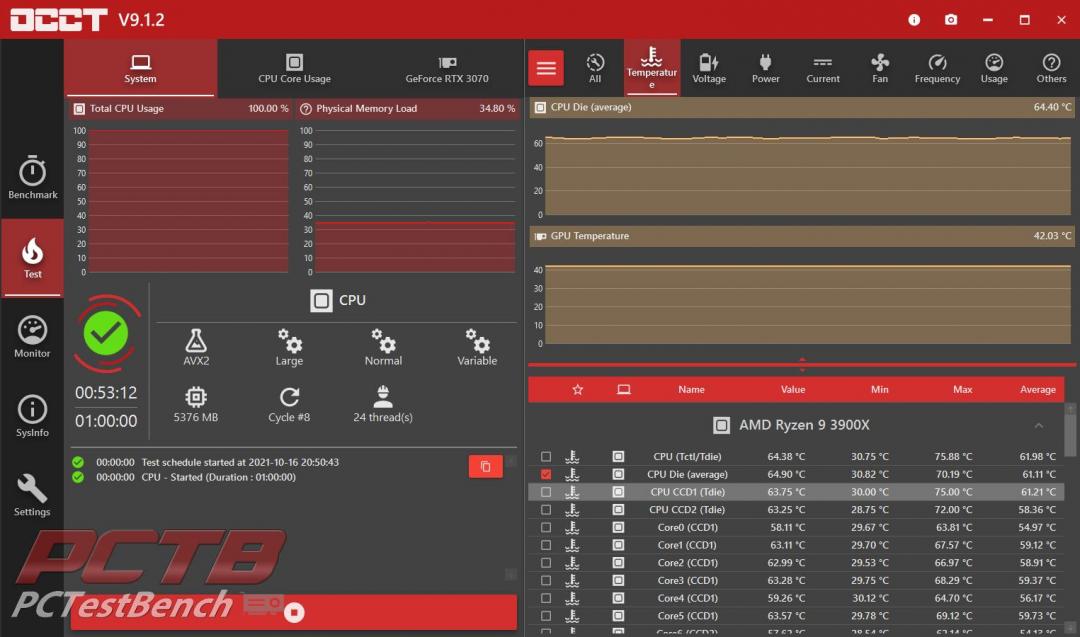
Task: Switch to the GeForce RTX 3070 tab
Action: click(x=447, y=67)
